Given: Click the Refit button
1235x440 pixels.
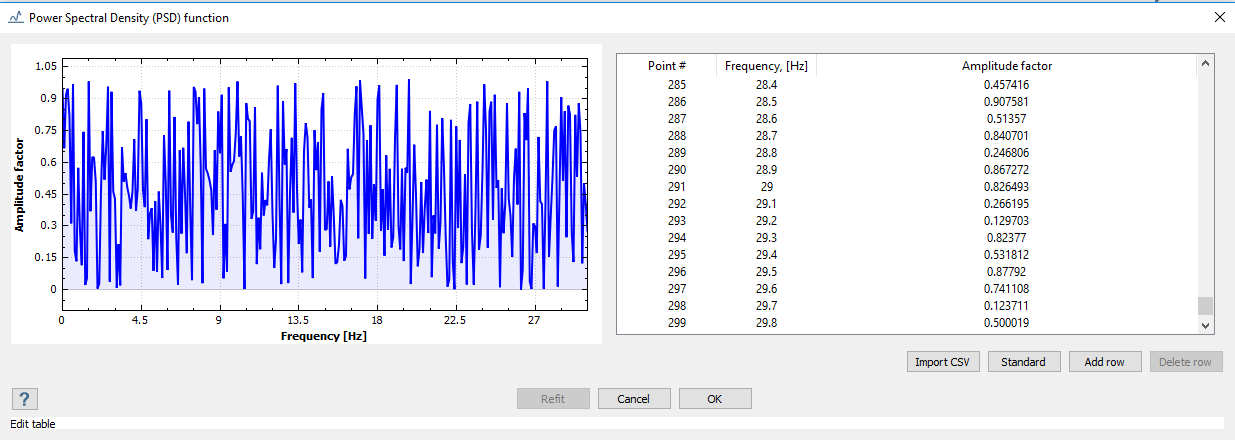Looking at the screenshot, I should point(553,399).
